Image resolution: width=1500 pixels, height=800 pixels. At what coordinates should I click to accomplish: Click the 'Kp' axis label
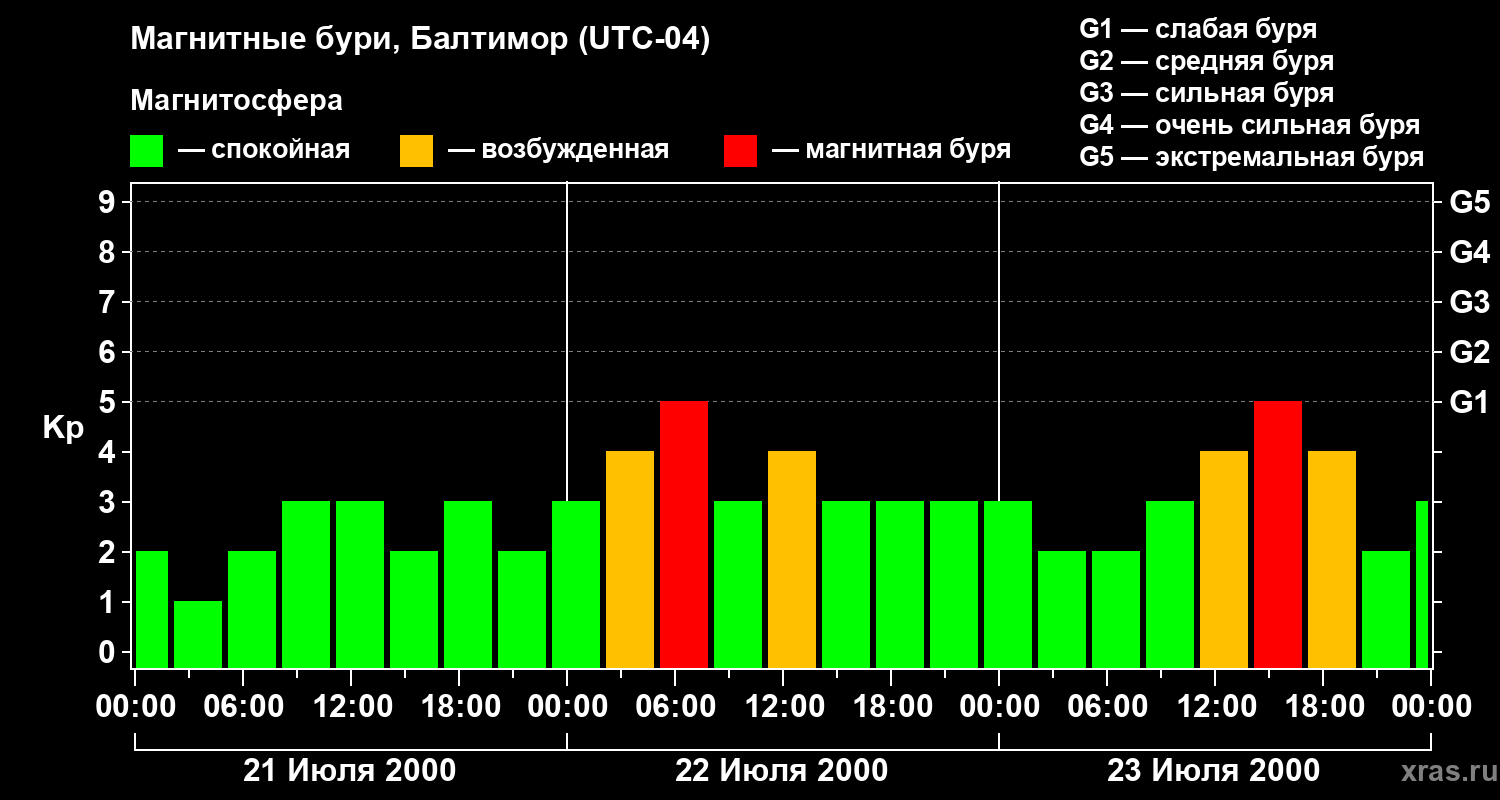point(64,428)
